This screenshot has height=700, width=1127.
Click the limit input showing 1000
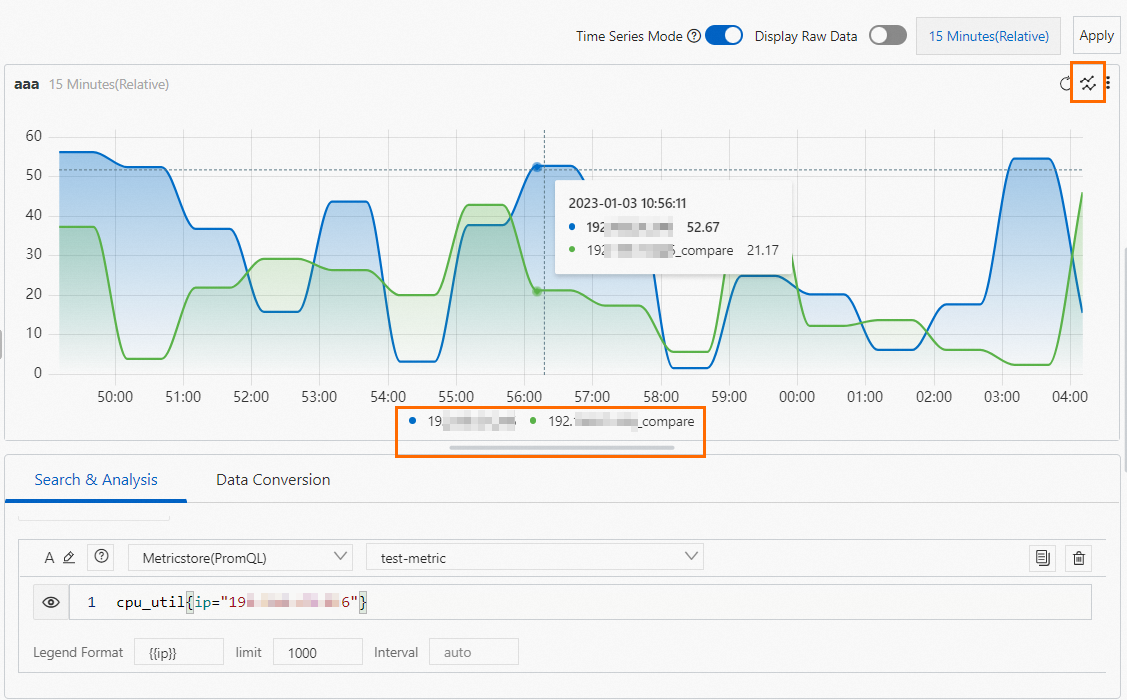317,651
